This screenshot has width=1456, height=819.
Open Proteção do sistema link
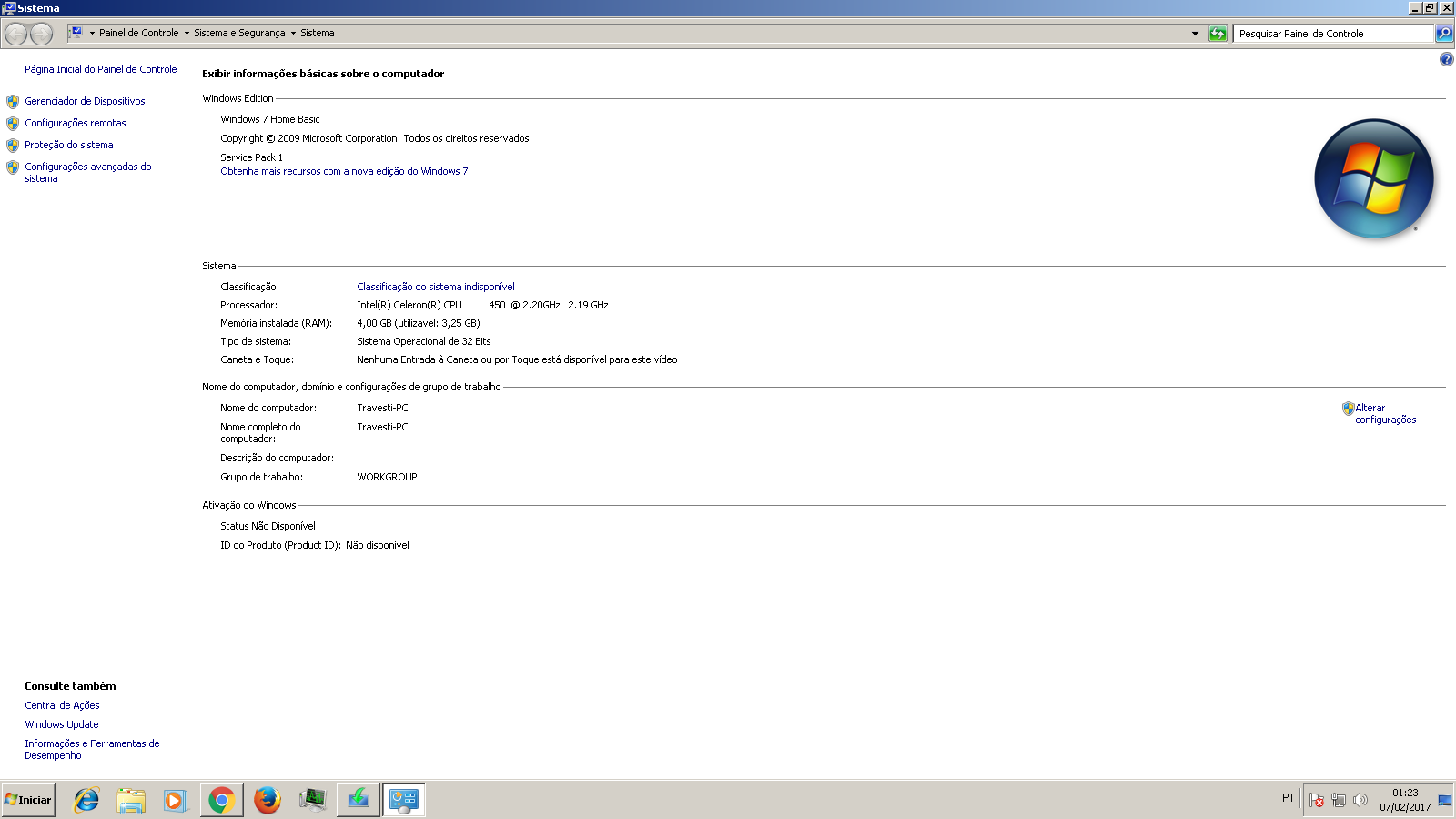[x=69, y=145]
